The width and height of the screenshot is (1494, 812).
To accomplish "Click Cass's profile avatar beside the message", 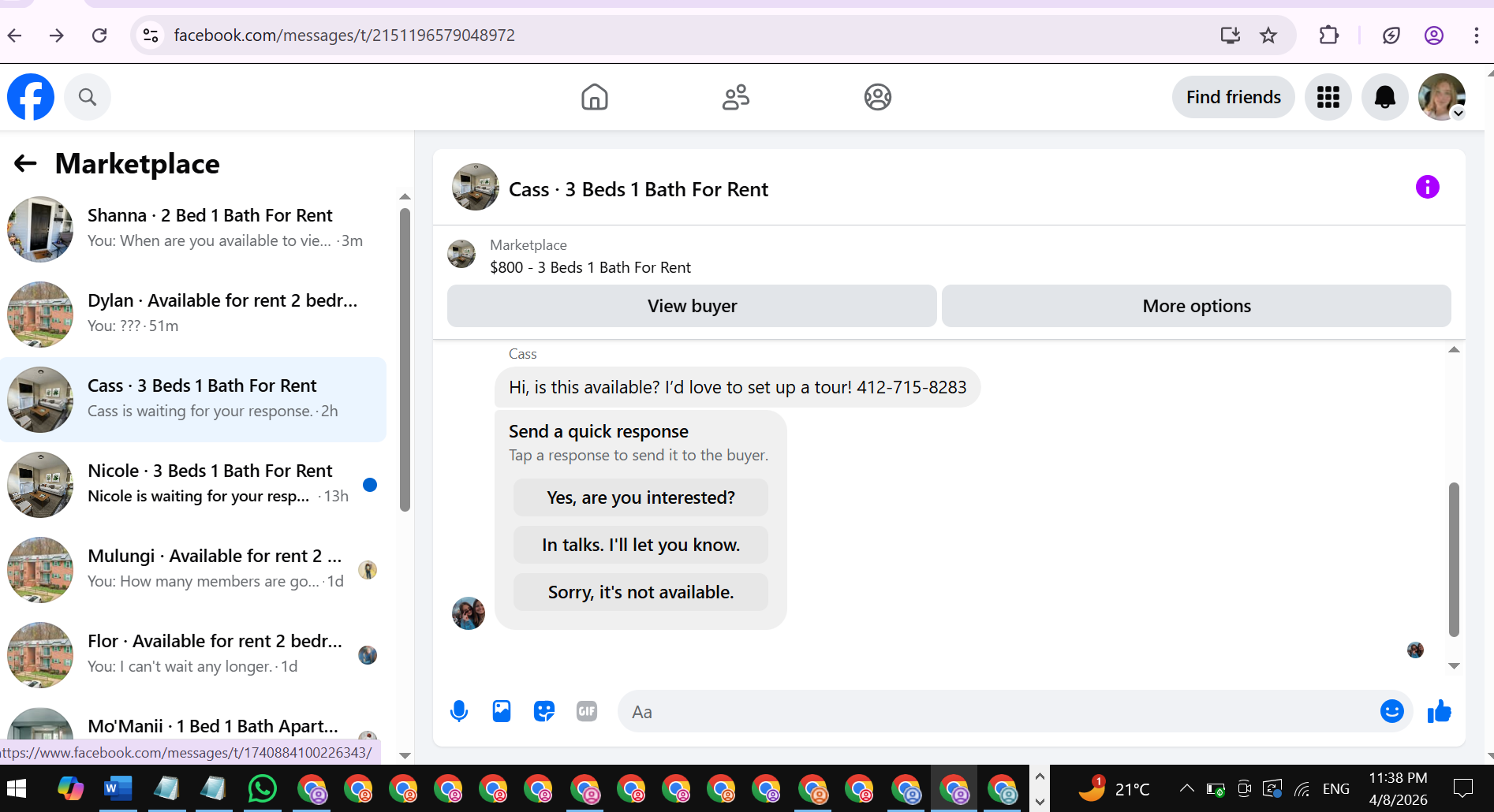I will [469, 613].
